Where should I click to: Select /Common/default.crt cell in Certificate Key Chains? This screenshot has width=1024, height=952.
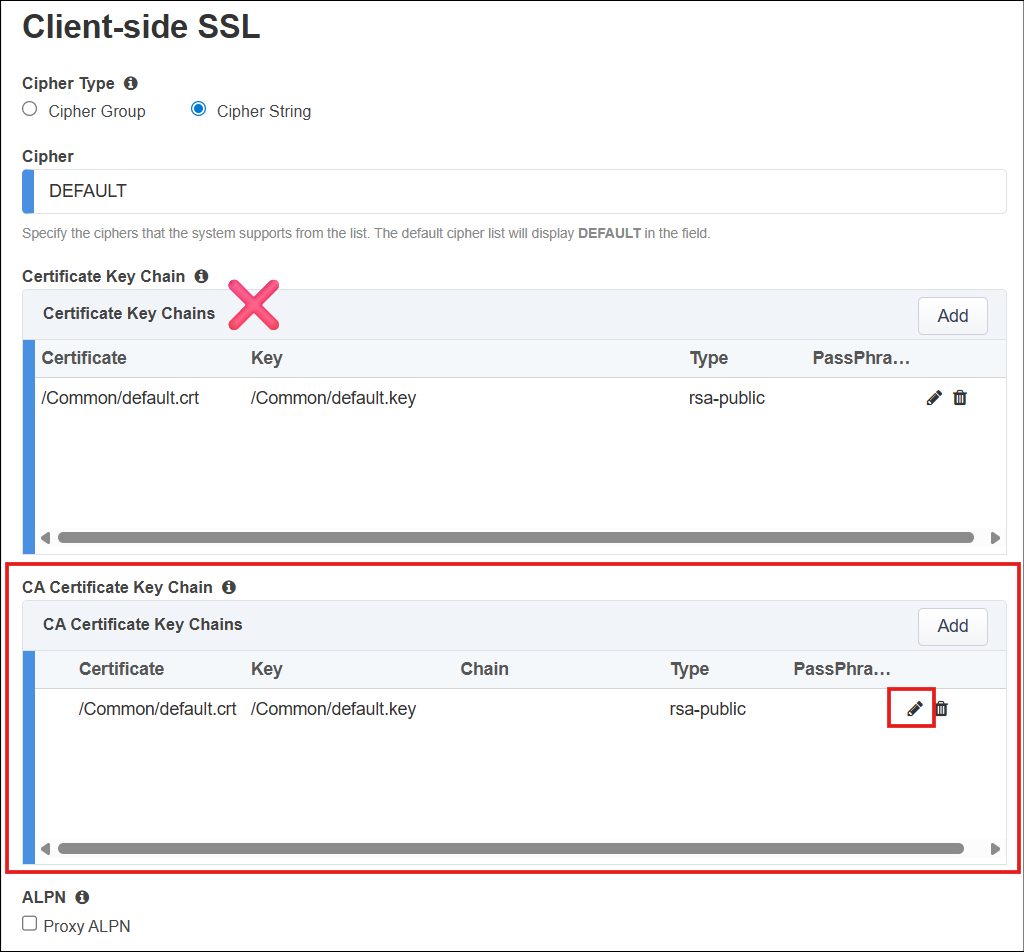120,398
